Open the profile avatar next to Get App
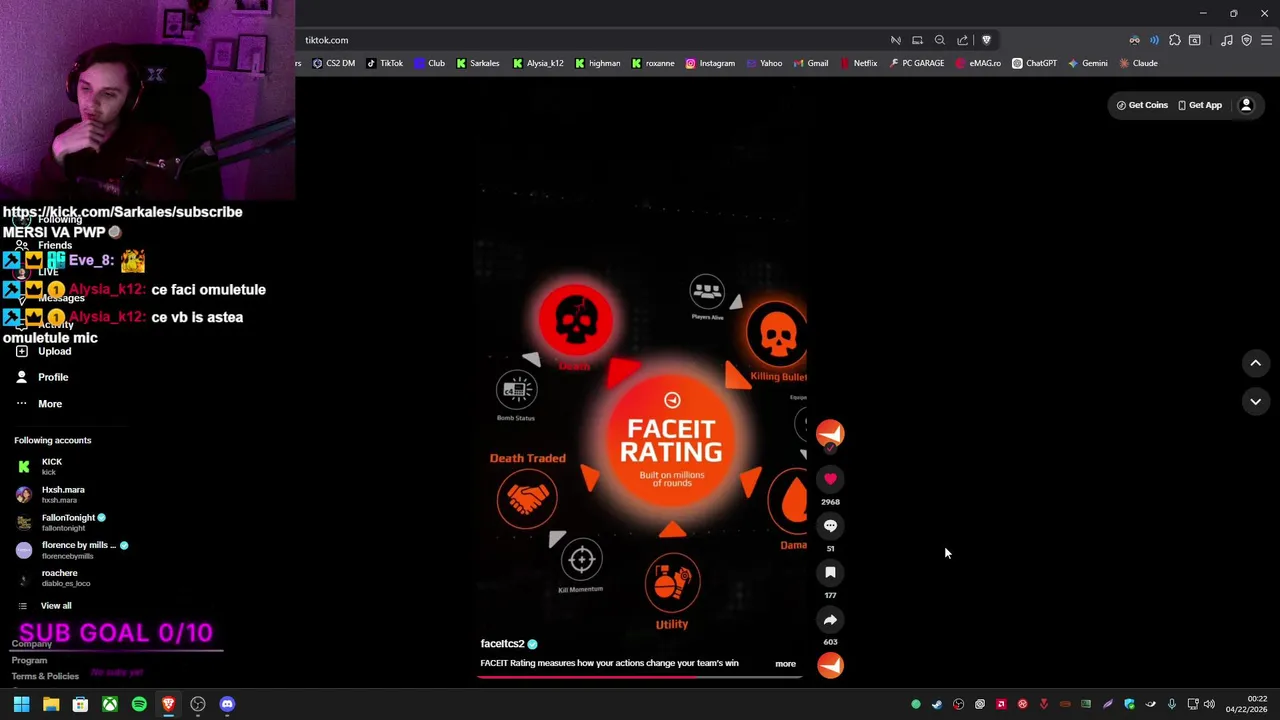The width and height of the screenshot is (1280, 720). click(1246, 105)
